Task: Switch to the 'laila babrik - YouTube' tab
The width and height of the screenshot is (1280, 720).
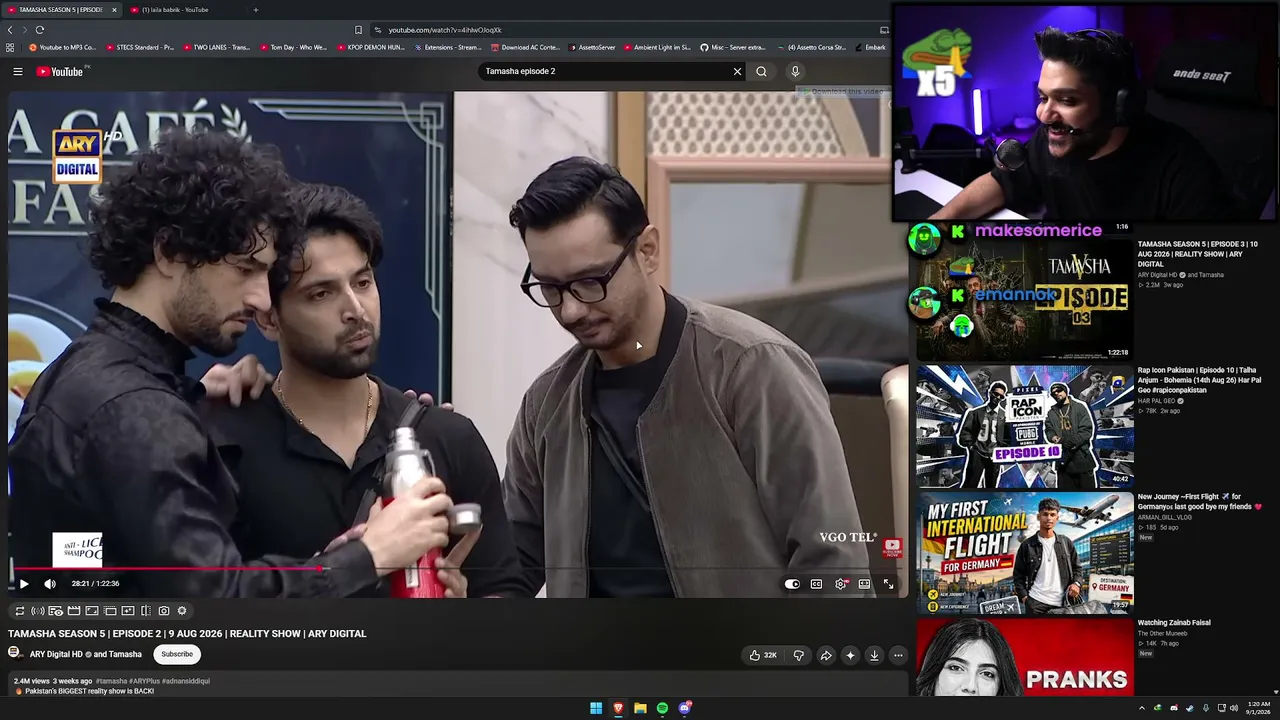Action: coord(185,10)
